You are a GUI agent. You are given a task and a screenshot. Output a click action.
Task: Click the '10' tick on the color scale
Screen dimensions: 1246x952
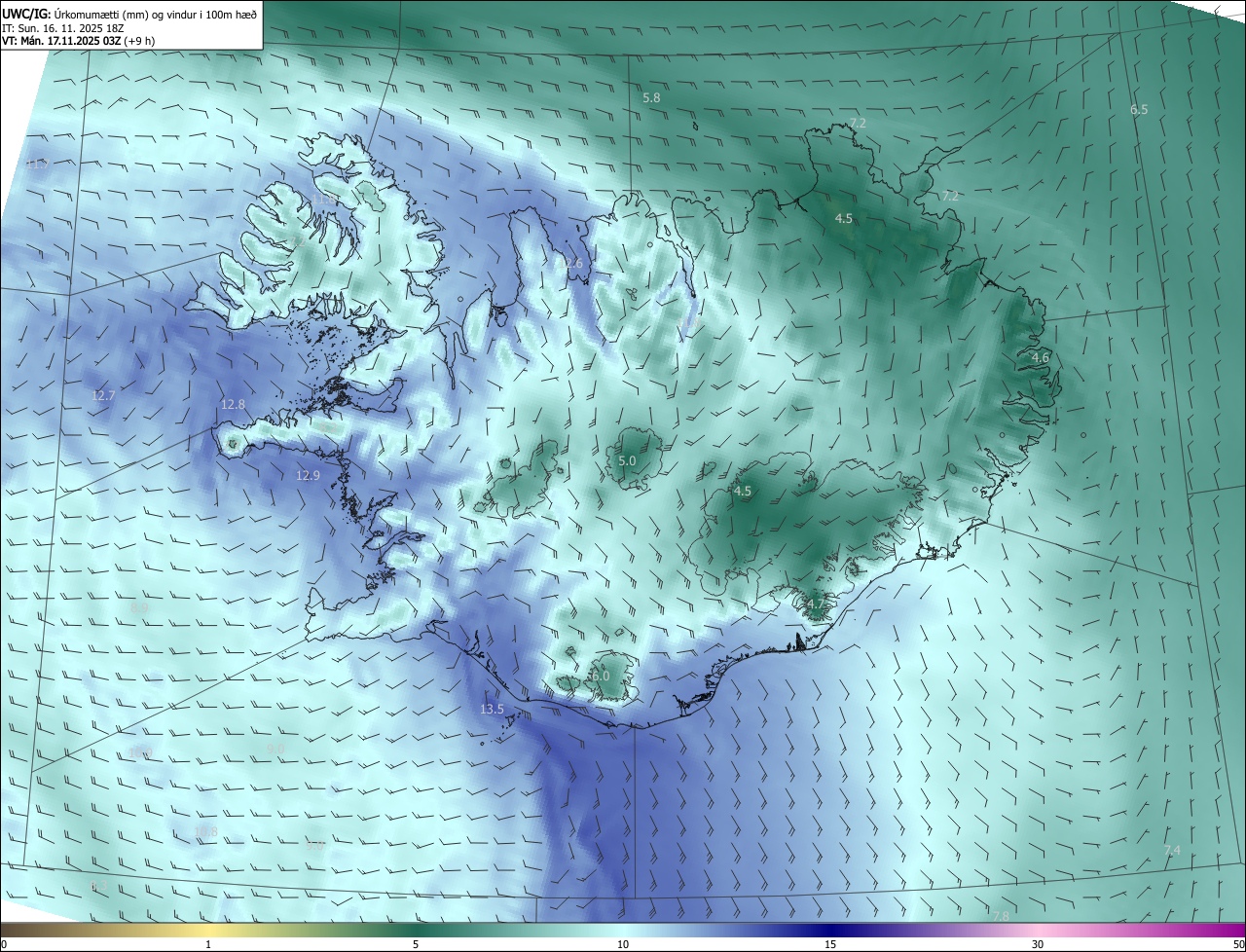coord(623,944)
